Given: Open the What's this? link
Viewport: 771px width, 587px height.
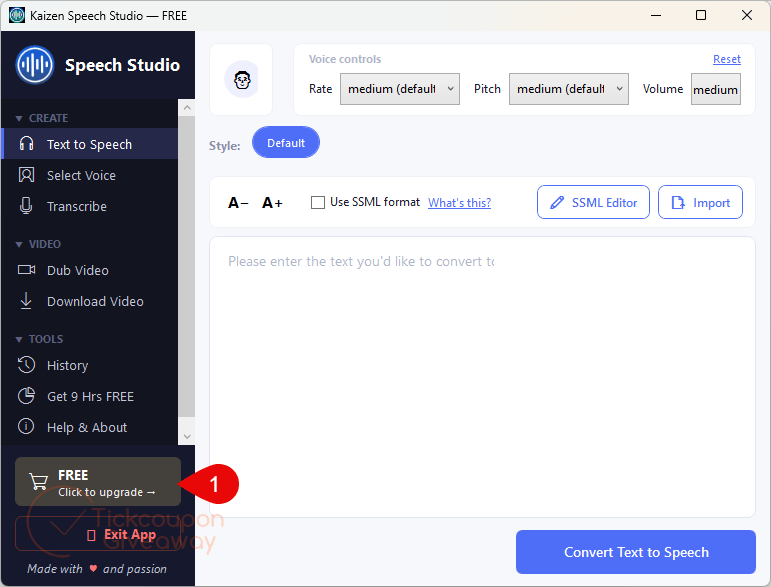Looking at the screenshot, I should tap(459, 203).
